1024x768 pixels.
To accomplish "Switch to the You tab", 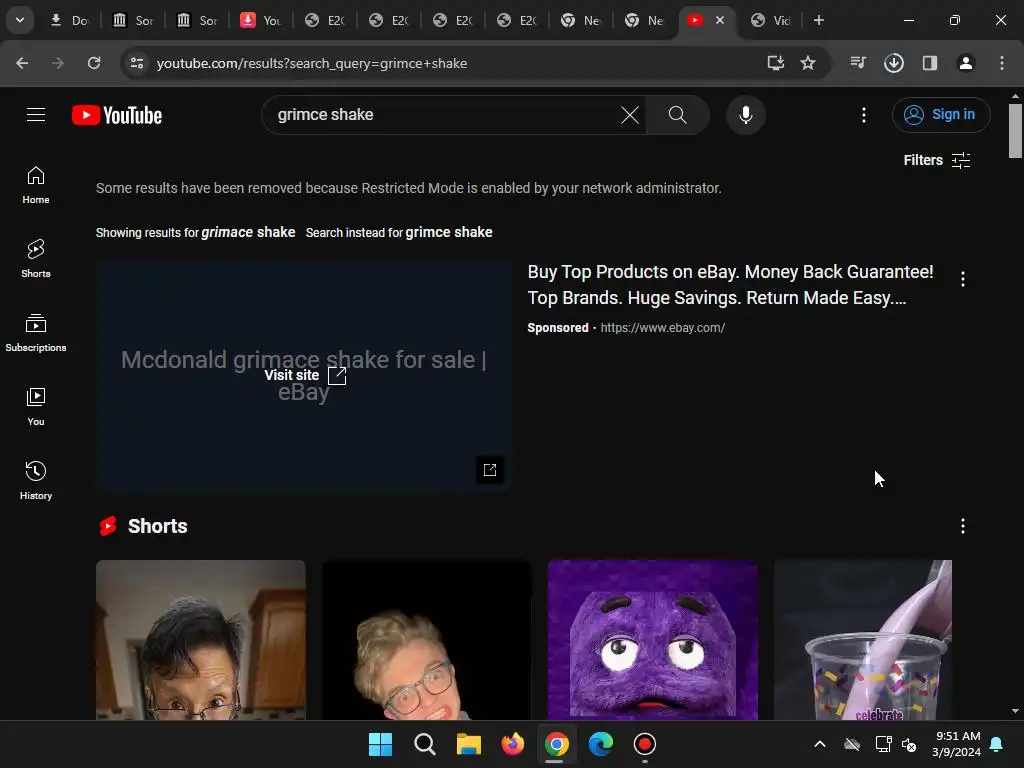I will point(261,20).
